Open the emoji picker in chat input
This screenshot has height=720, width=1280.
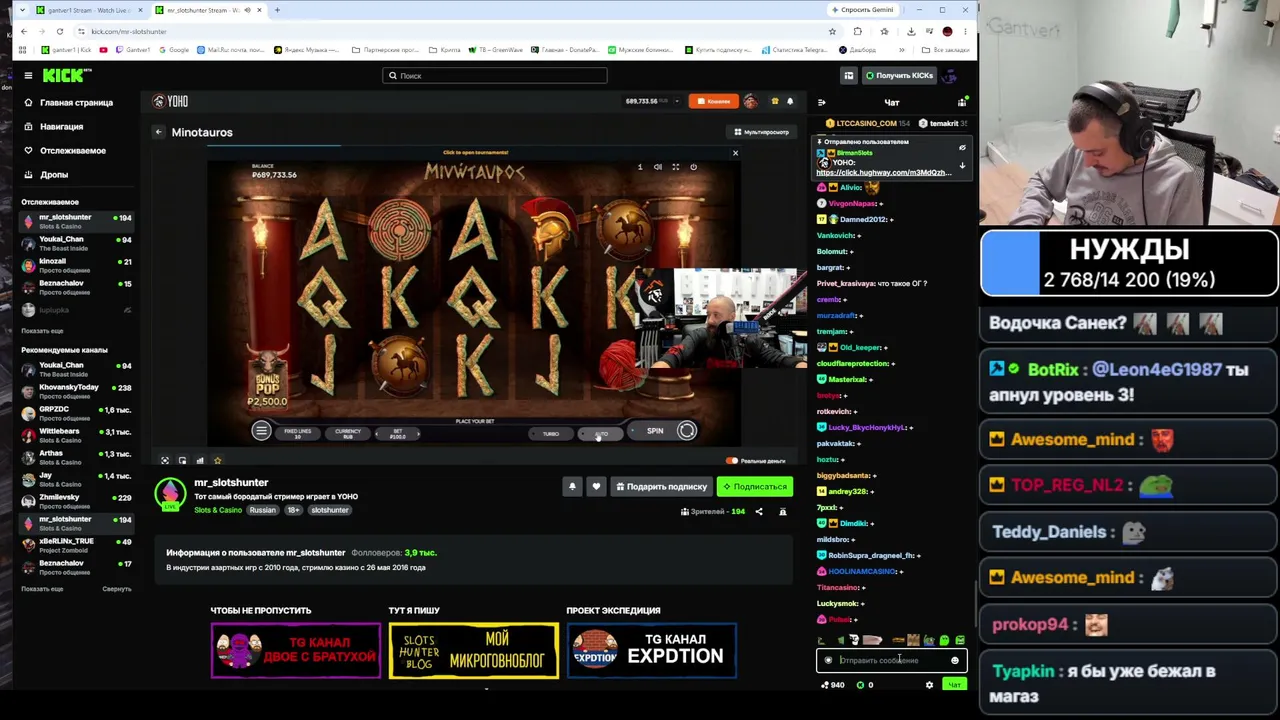955,661
